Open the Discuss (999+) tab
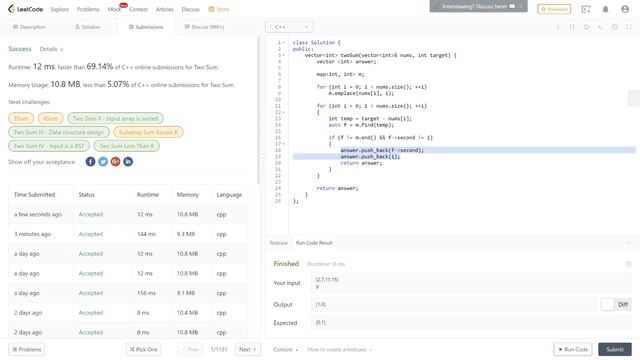This screenshot has width=640, height=360. [204, 27]
